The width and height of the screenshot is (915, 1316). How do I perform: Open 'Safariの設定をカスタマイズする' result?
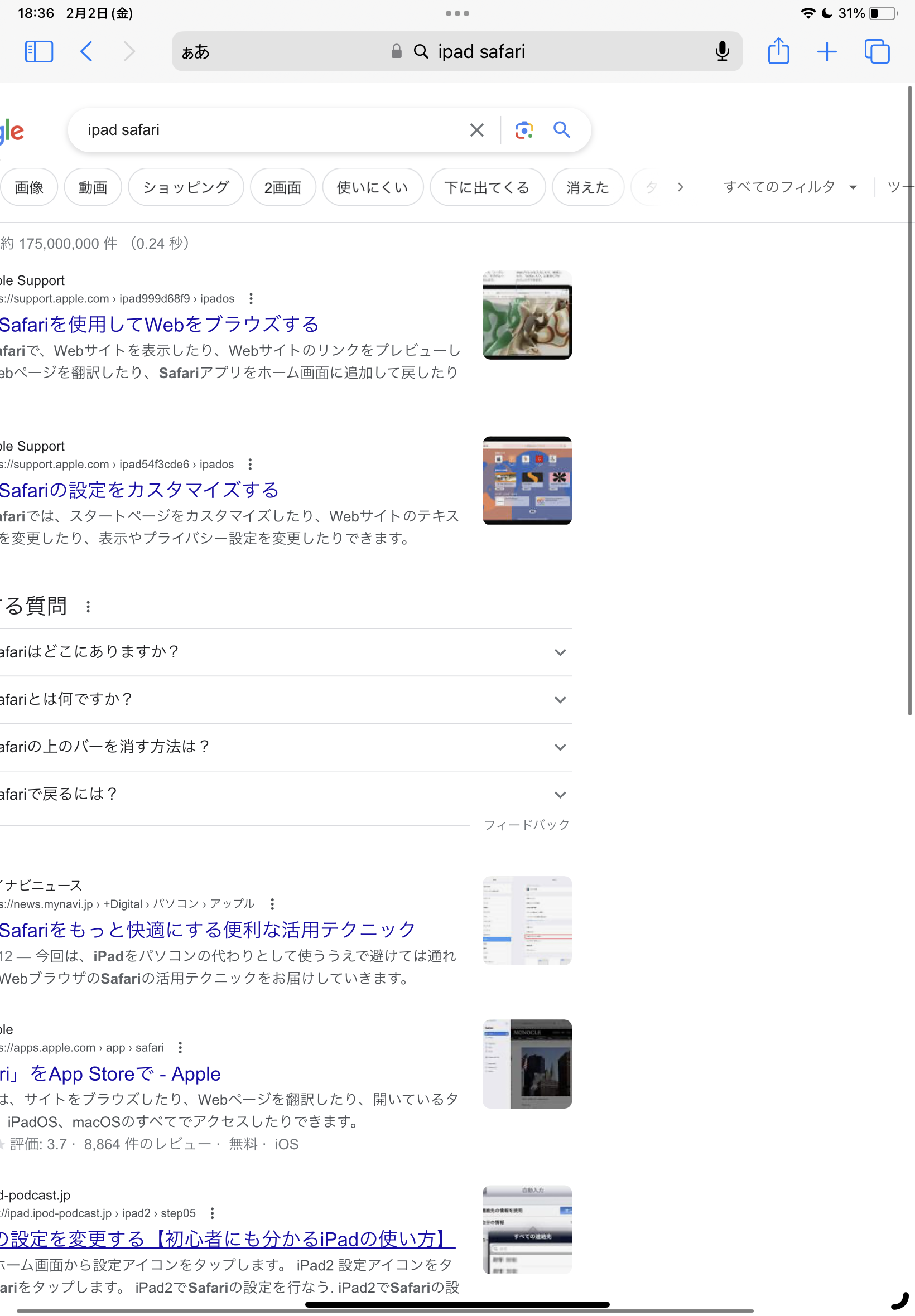(139, 490)
